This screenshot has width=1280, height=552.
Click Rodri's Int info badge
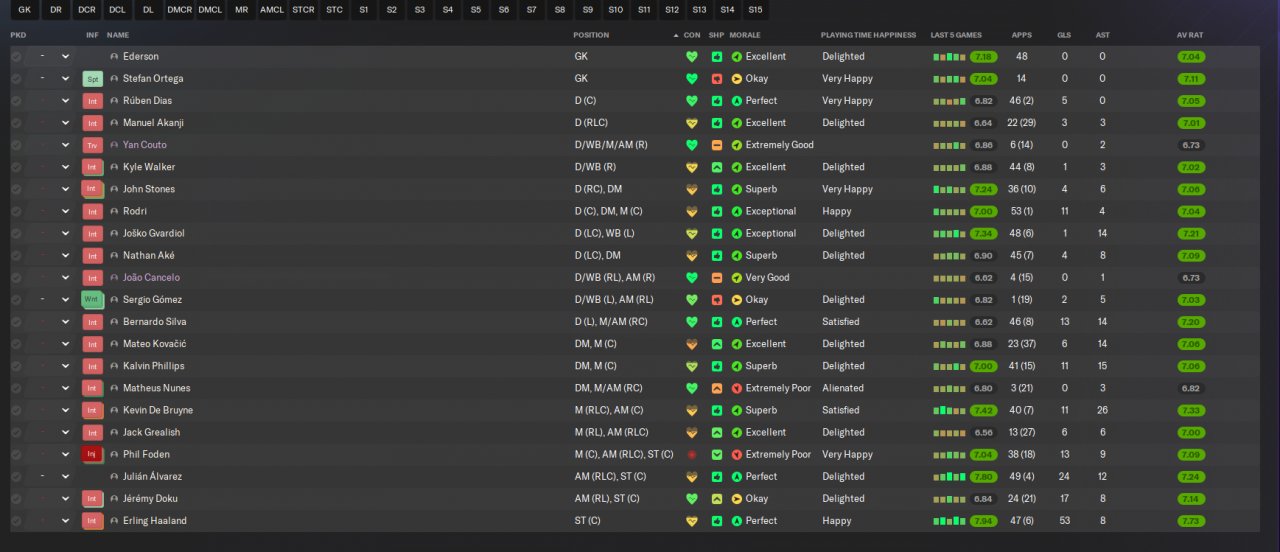[x=93, y=211]
